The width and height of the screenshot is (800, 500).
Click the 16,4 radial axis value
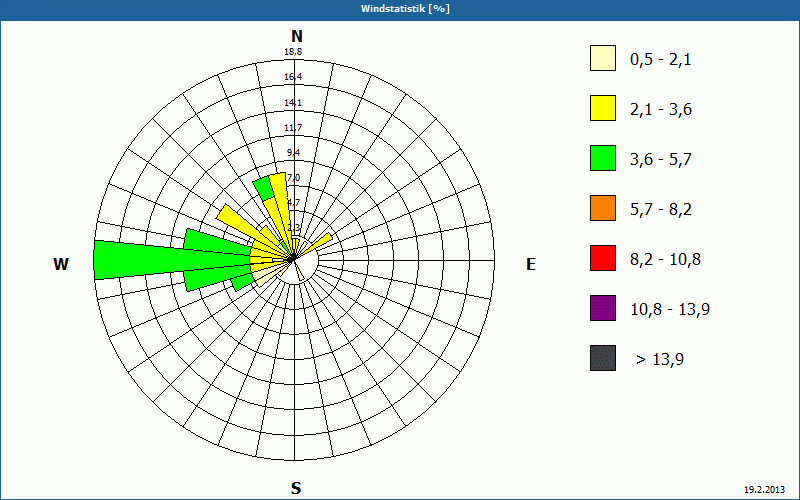pyautogui.click(x=293, y=77)
